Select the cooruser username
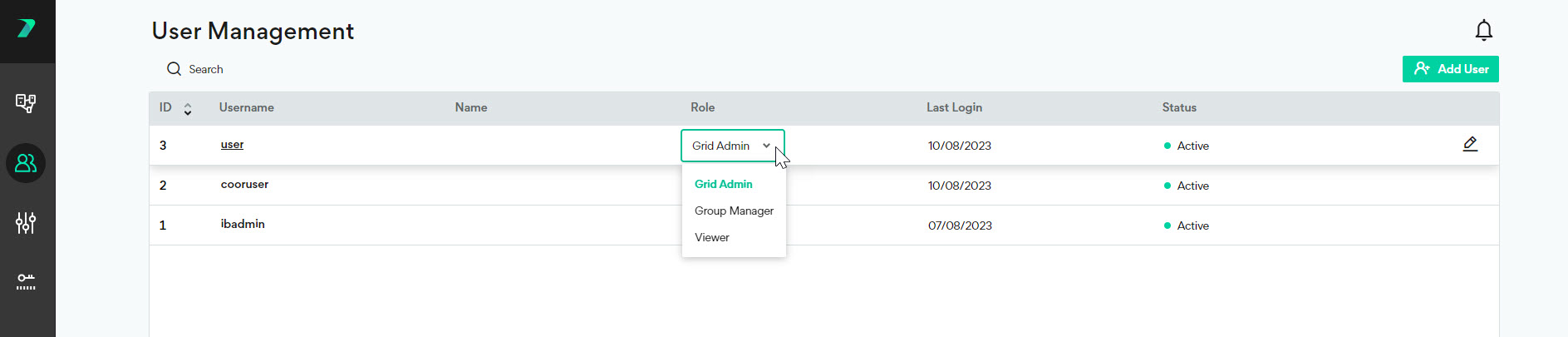Screen dimensions: 1568x337 [244, 185]
